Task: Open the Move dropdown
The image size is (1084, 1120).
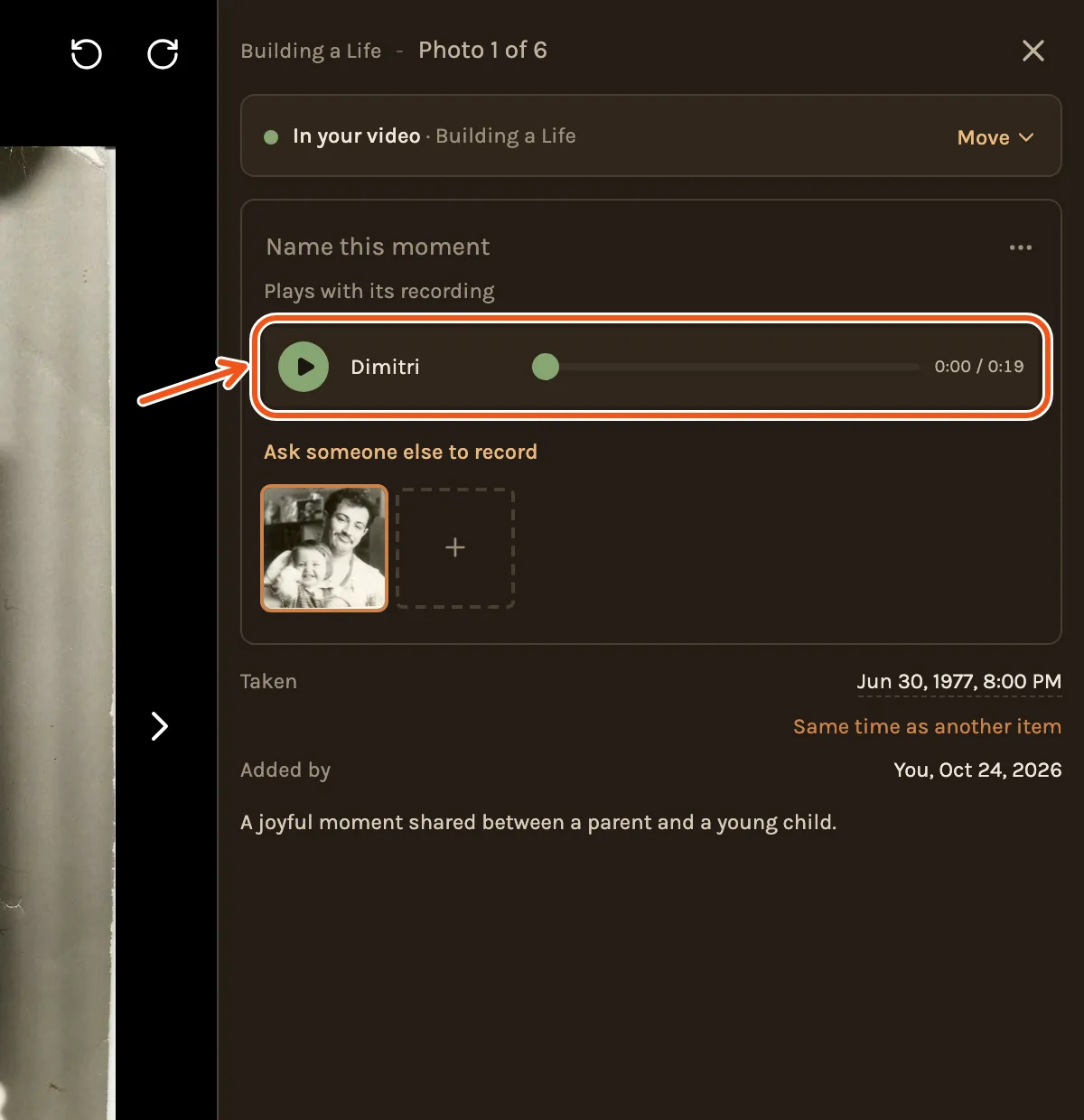Action: point(995,137)
